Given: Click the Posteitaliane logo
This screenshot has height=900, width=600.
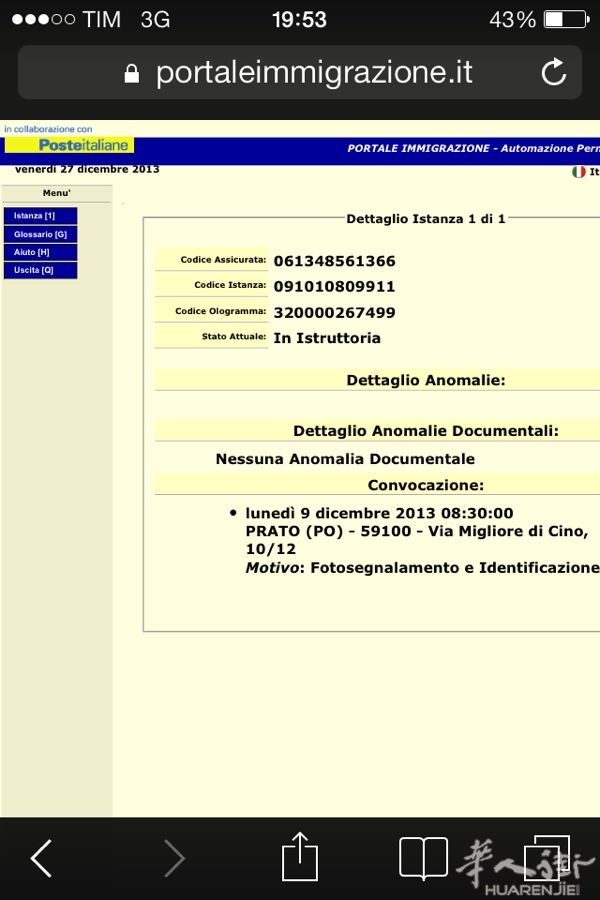Looking at the screenshot, I should pyautogui.click(x=69, y=145).
